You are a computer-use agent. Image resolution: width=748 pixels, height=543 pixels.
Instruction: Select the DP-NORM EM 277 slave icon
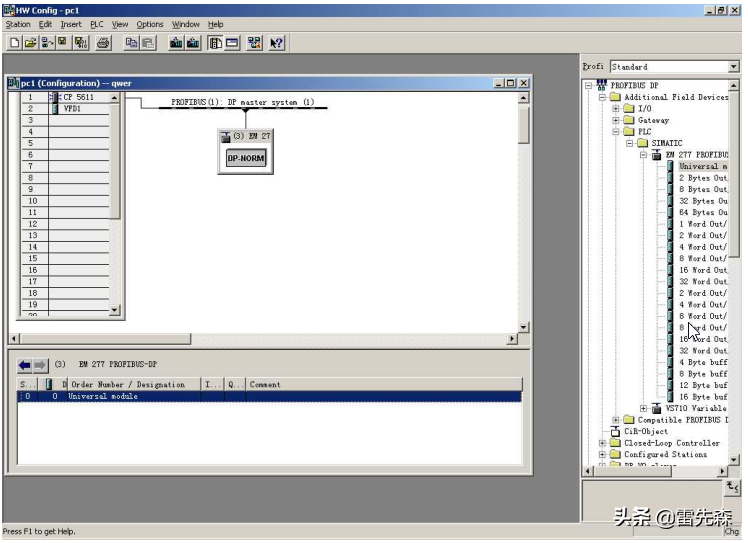246,158
